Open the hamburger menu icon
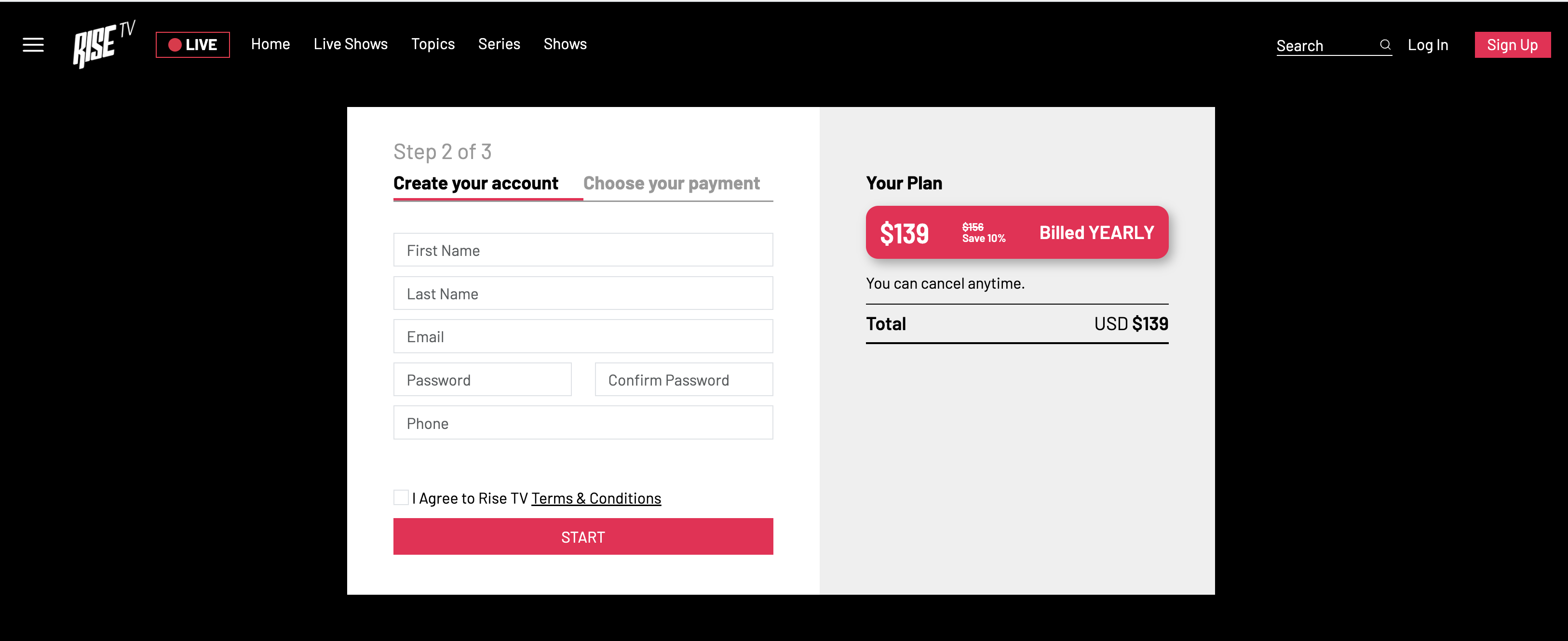Image resolution: width=1568 pixels, height=641 pixels. 33,44
